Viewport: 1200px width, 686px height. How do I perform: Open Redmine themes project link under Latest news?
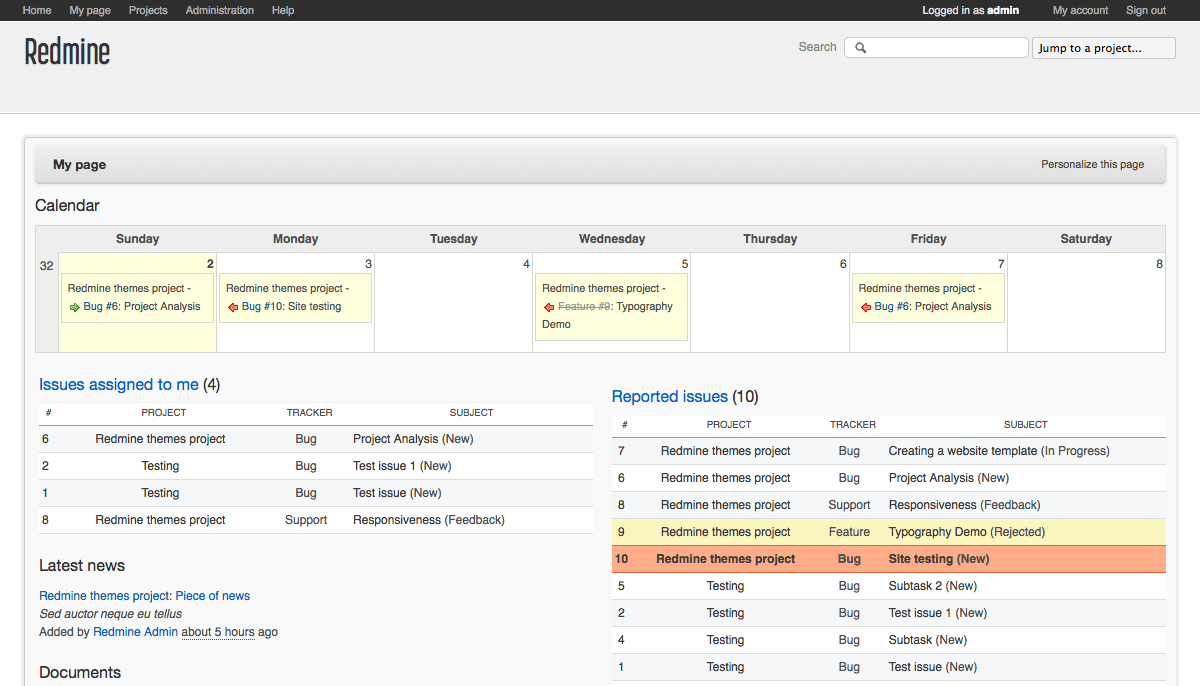104,596
